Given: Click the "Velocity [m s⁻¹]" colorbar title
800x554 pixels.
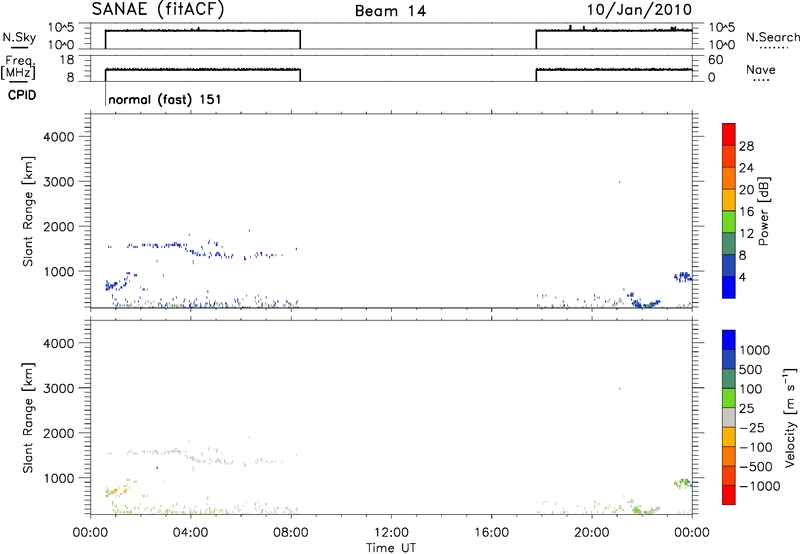Looking at the screenshot, I should [x=790, y=417].
